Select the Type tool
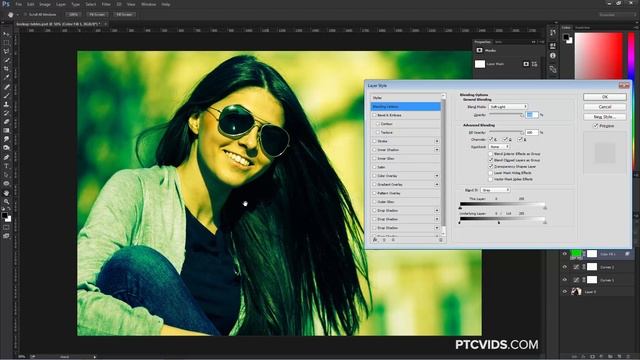The width and height of the screenshot is (640, 360). [6, 166]
